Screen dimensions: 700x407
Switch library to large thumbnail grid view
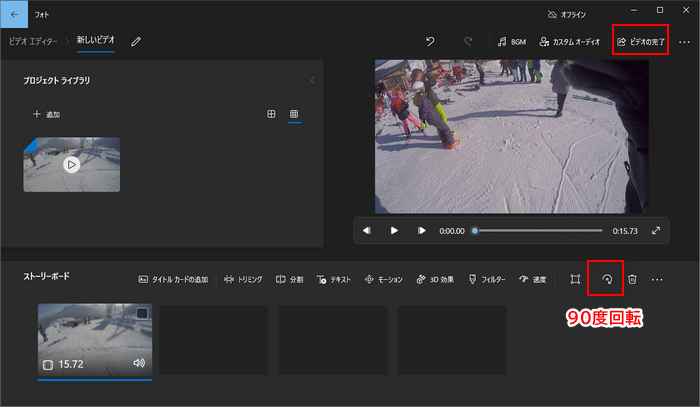(271, 114)
